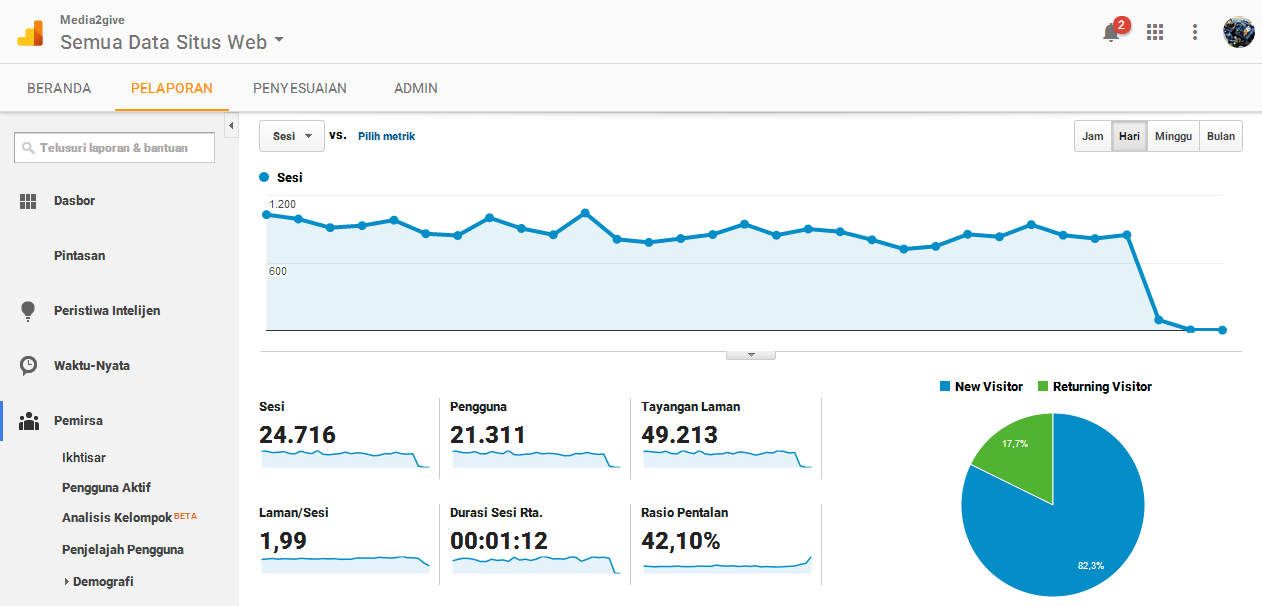Open the notifications bell

1111,33
